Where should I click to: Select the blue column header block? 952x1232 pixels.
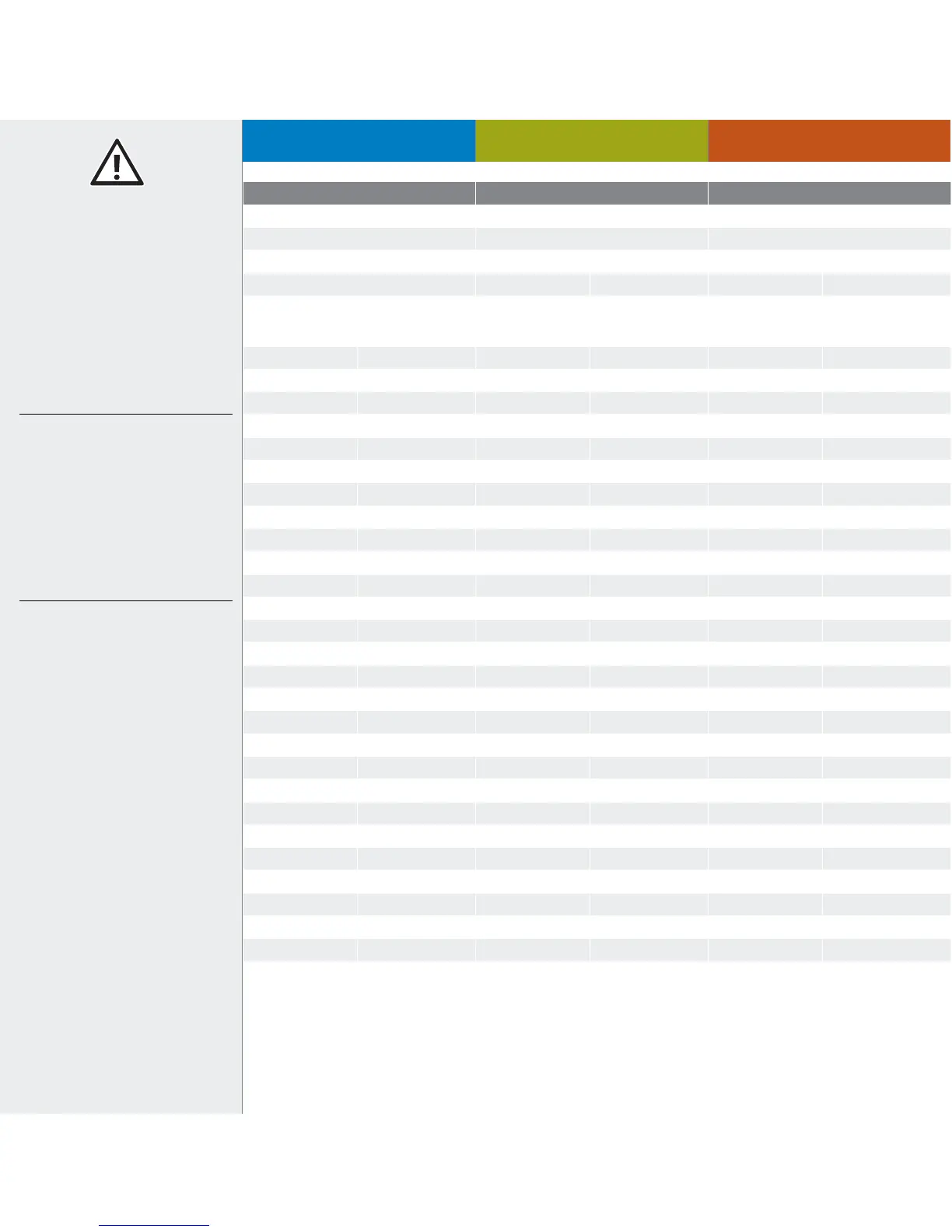(359, 140)
